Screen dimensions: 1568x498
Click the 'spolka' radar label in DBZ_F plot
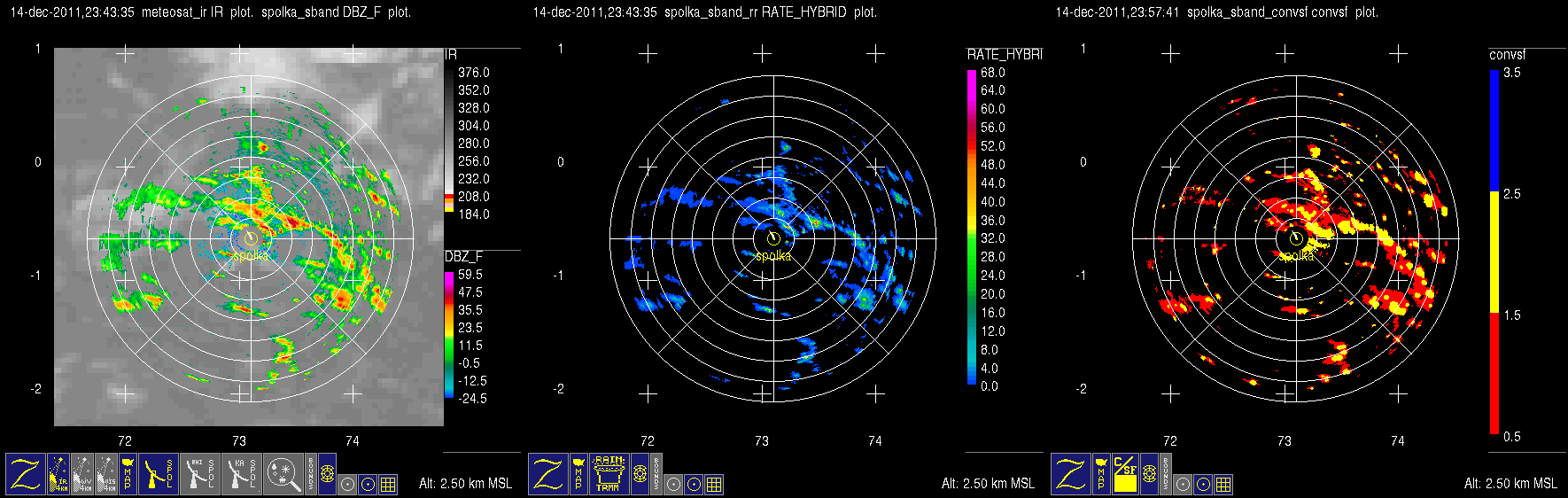tap(251, 255)
